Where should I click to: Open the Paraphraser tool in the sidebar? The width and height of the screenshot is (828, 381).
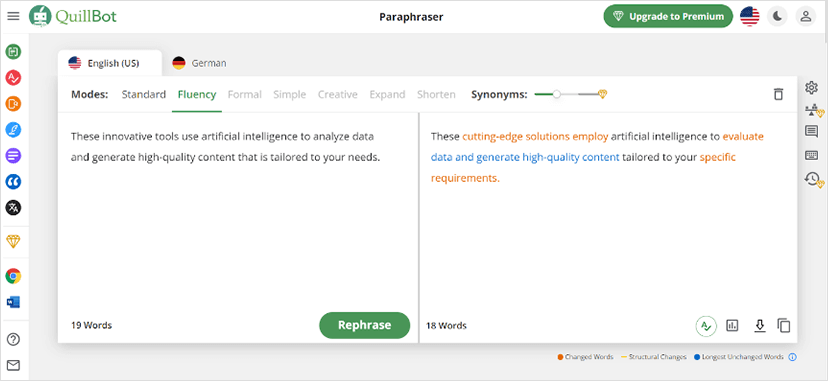[13, 52]
